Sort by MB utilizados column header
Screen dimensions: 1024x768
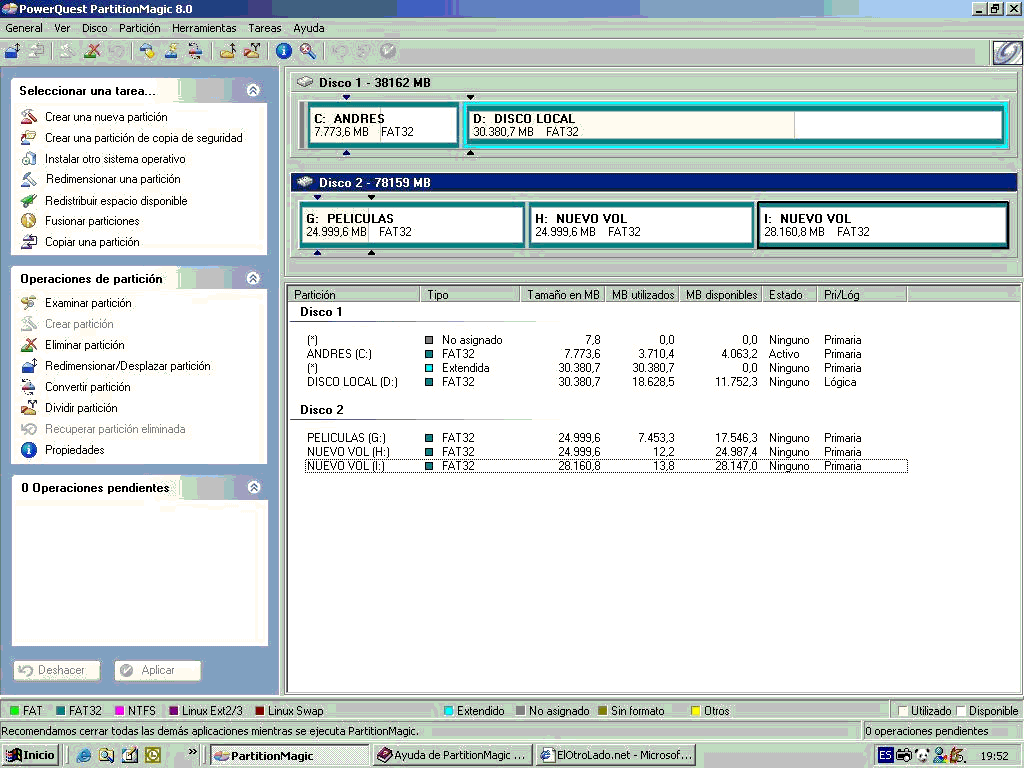(643, 295)
